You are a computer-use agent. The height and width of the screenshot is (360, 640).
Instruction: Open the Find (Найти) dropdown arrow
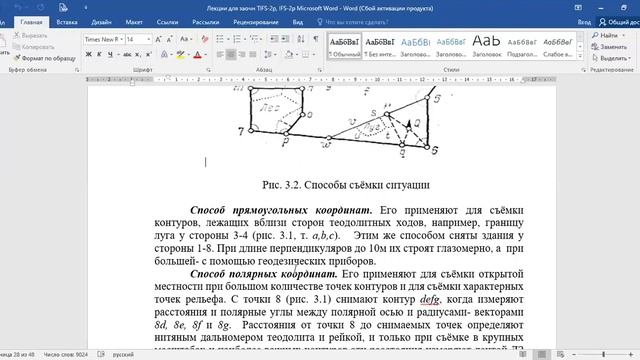(624, 36)
